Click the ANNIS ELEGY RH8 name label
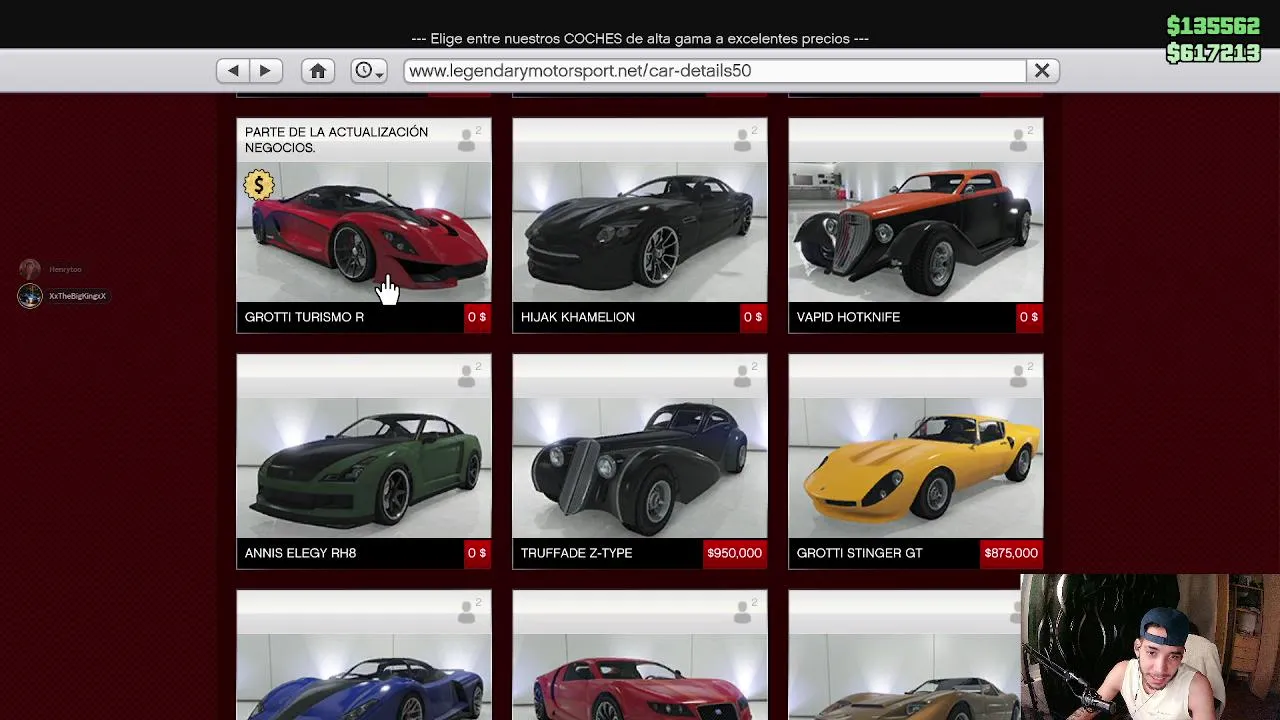Image resolution: width=1280 pixels, height=720 pixels. [x=300, y=553]
